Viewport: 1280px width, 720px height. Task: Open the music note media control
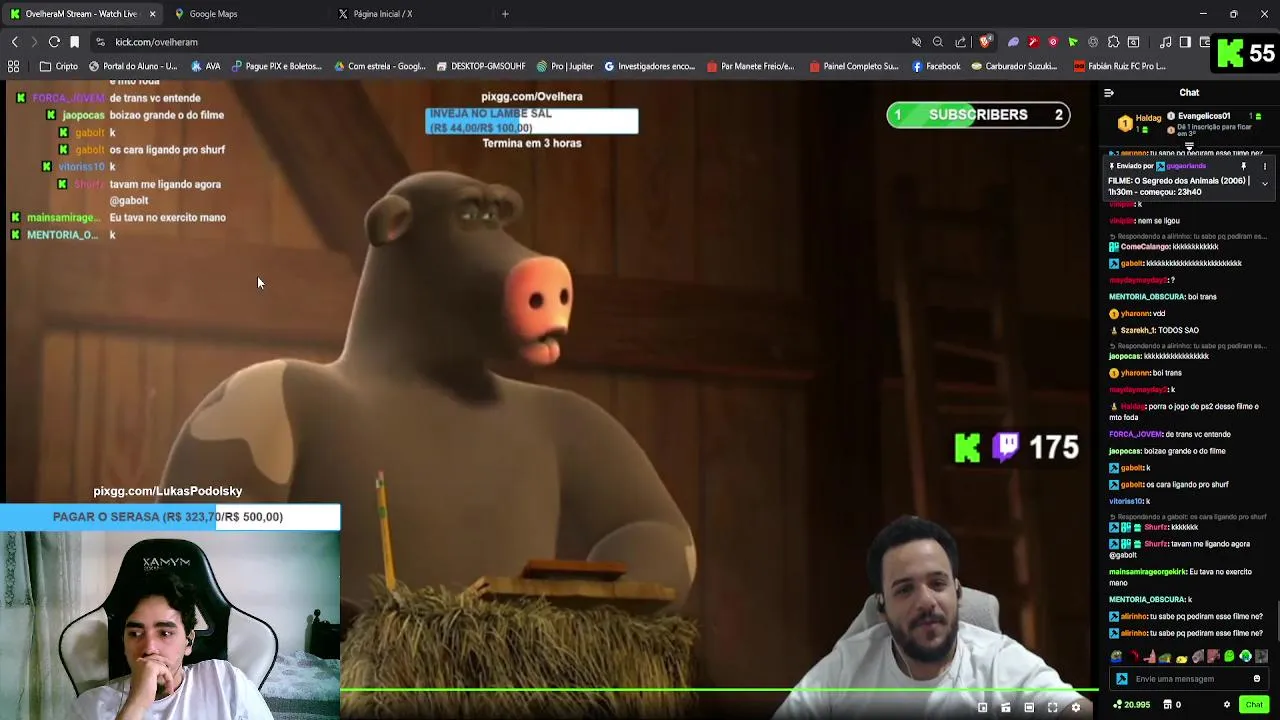pyautogui.click(x=1166, y=42)
